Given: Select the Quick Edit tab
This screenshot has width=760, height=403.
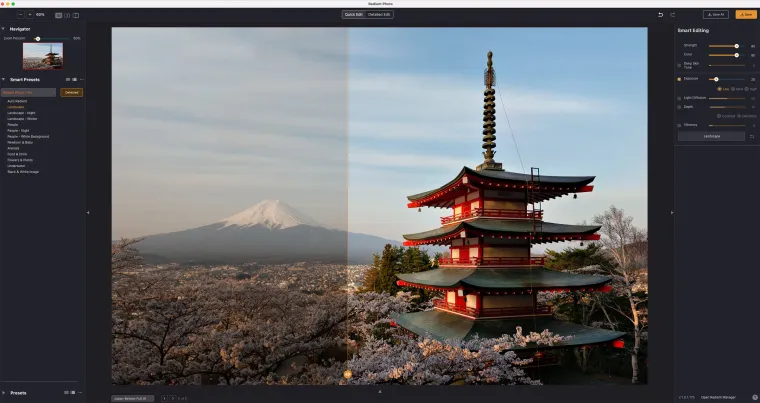Looking at the screenshot, I should click(354, 15).
